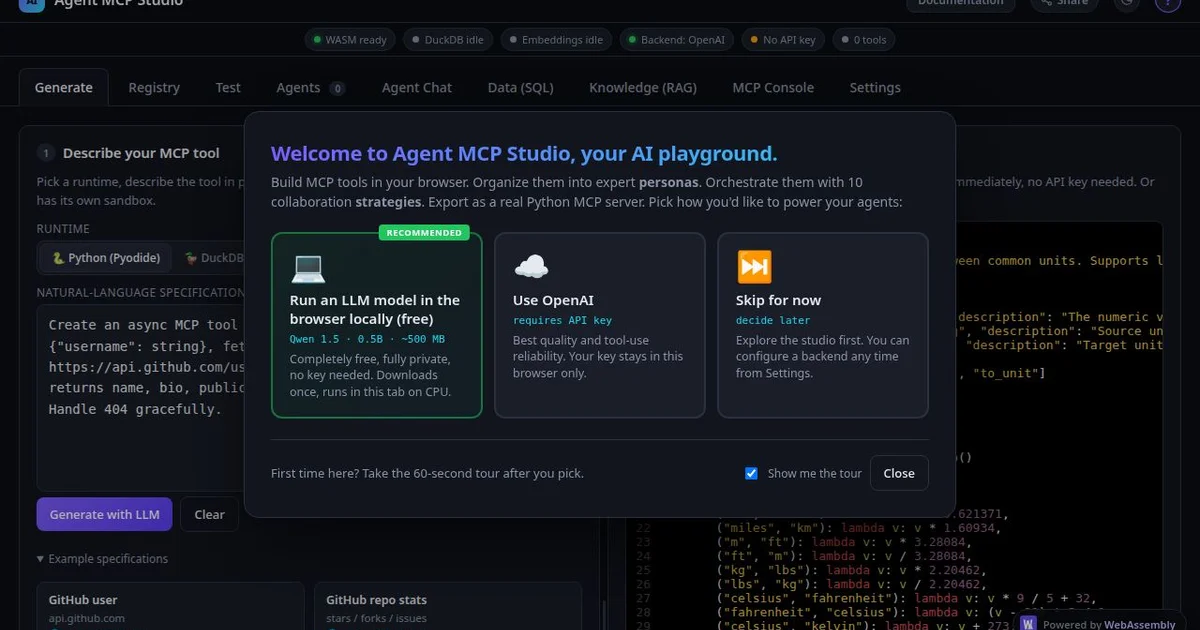Select Run an LLM model locally option
This screenshot has width=1200, height=630.
pyautogui.click(x=376, y=325)
